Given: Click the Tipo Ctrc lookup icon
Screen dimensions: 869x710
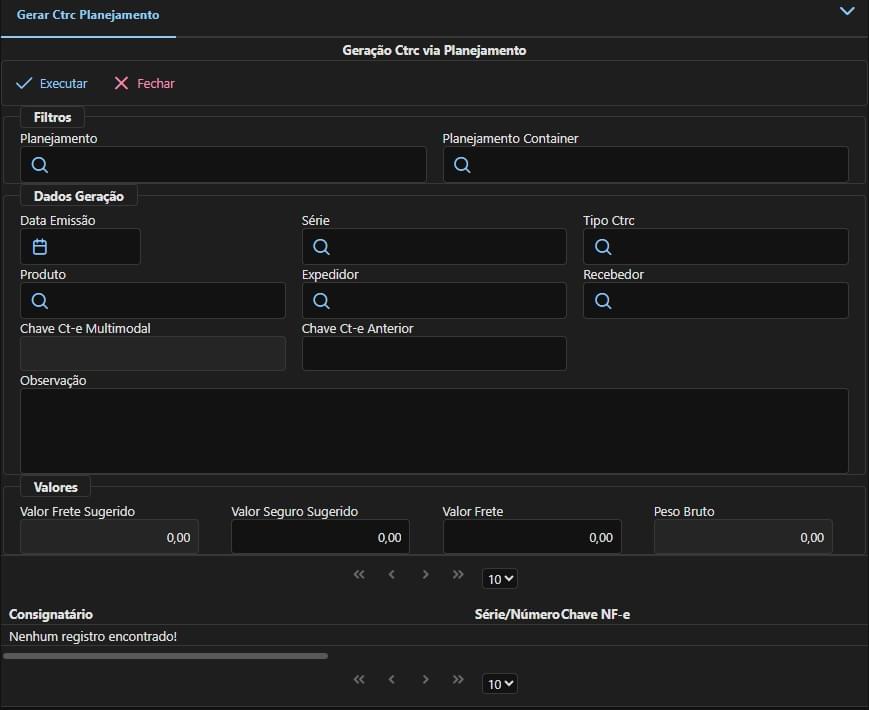Looking at the screenshot, I should tap(603, 247).
